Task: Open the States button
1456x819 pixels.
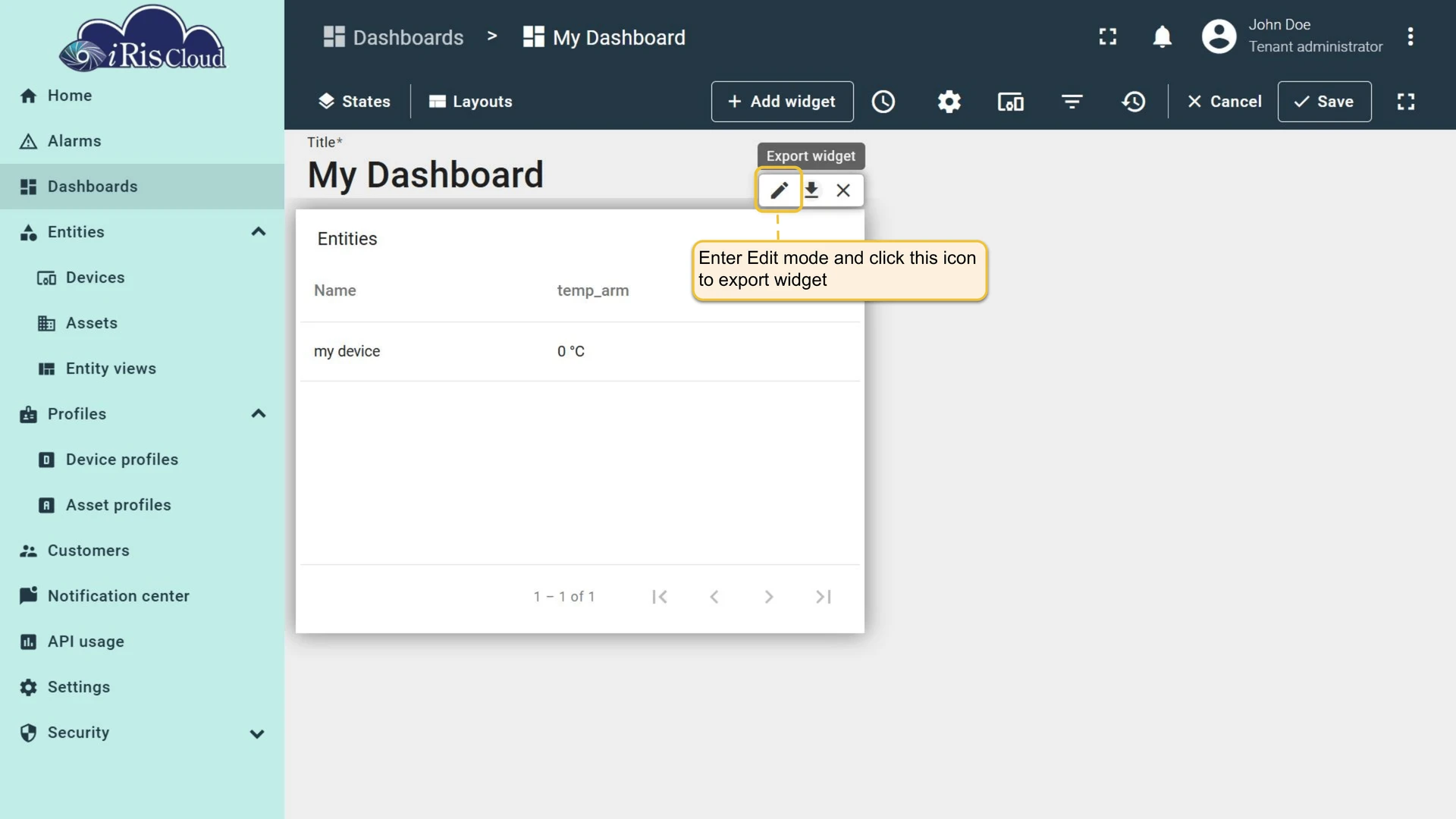Action: point(354,102)
